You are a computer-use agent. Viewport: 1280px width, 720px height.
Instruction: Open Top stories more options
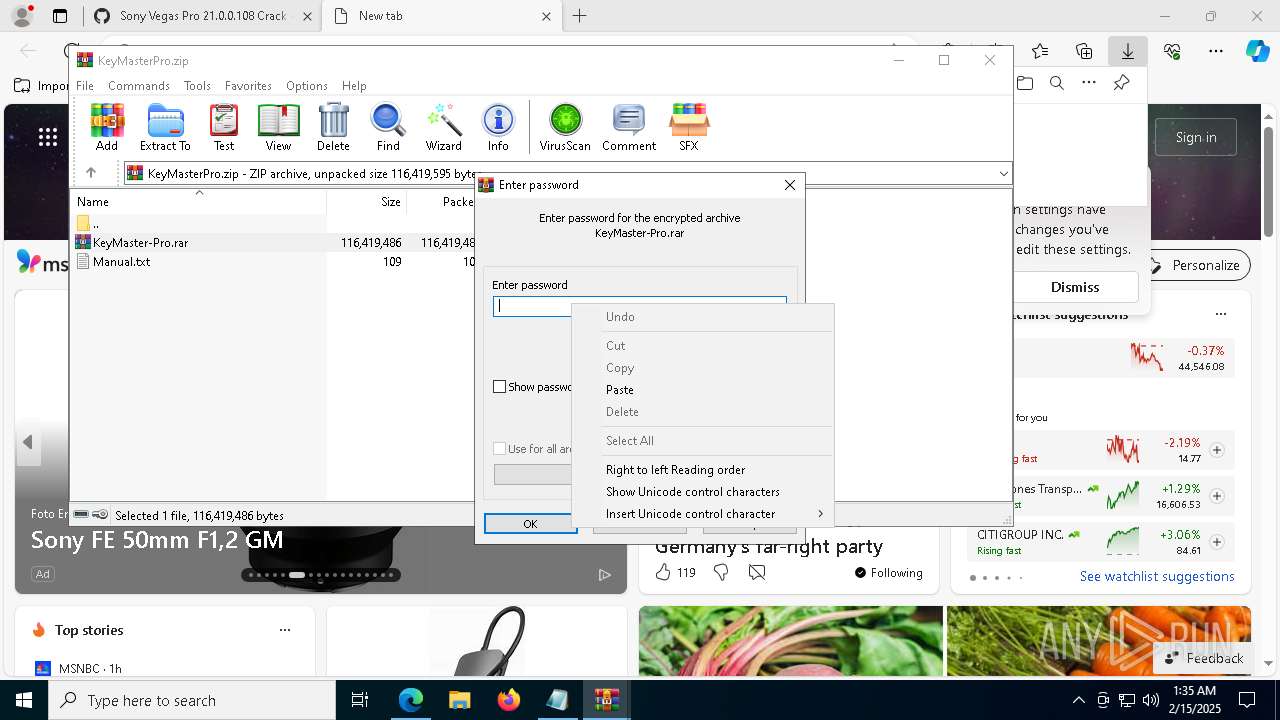(x=285, y=630)
